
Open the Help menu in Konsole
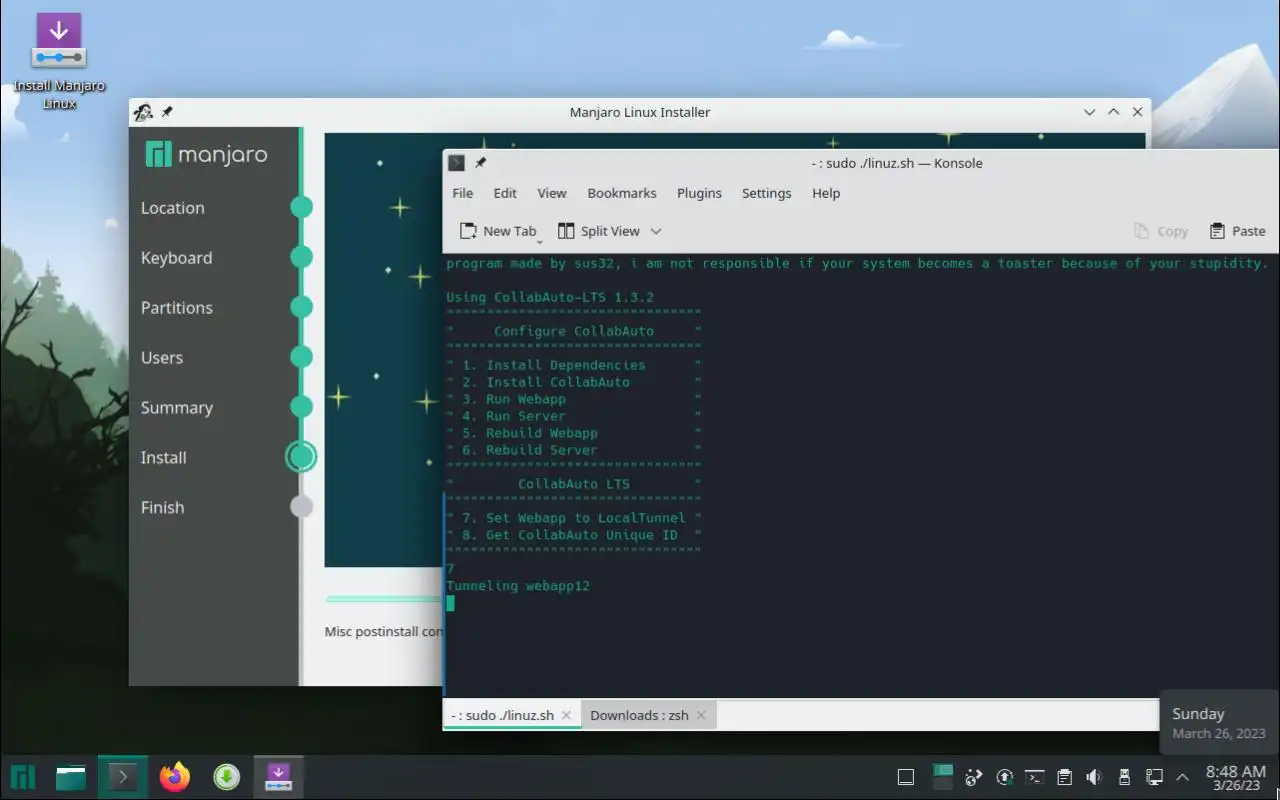(826, 193)
